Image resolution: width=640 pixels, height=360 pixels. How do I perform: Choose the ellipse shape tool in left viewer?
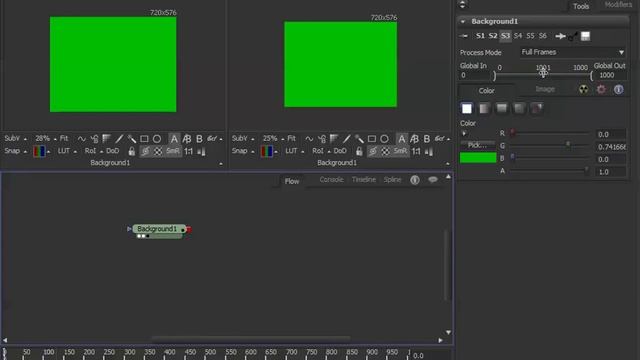click(x=157, y=139)
